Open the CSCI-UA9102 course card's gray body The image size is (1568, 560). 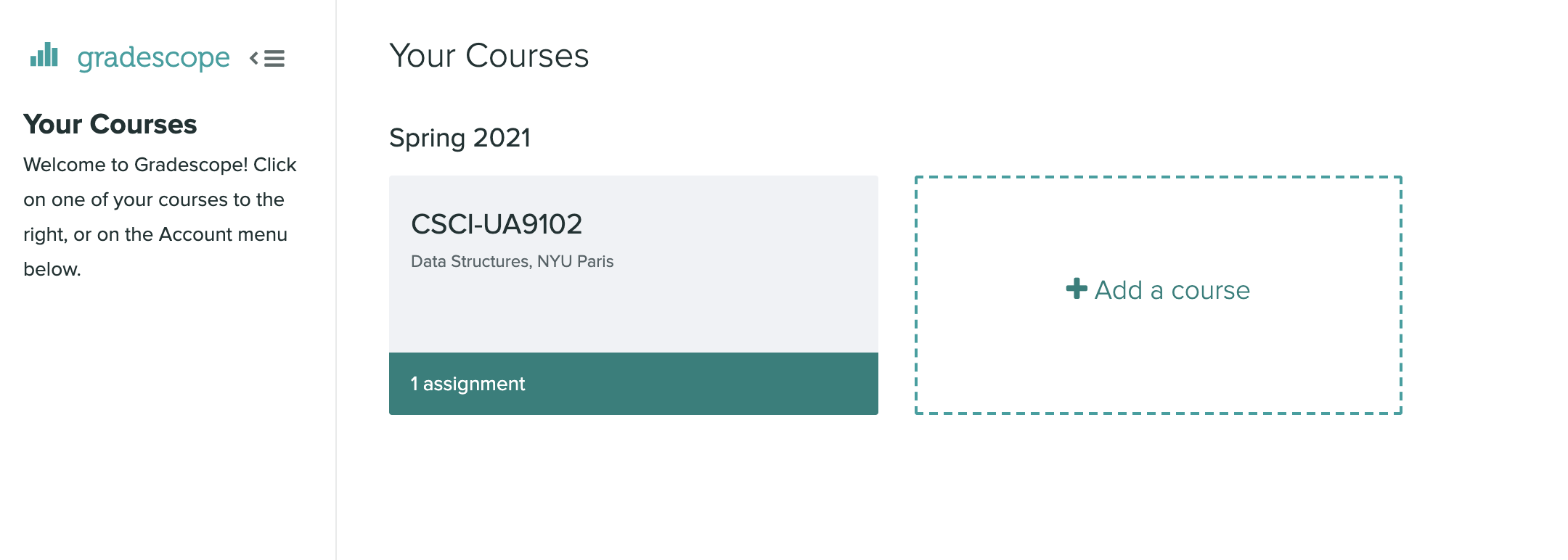pos(634,264)
